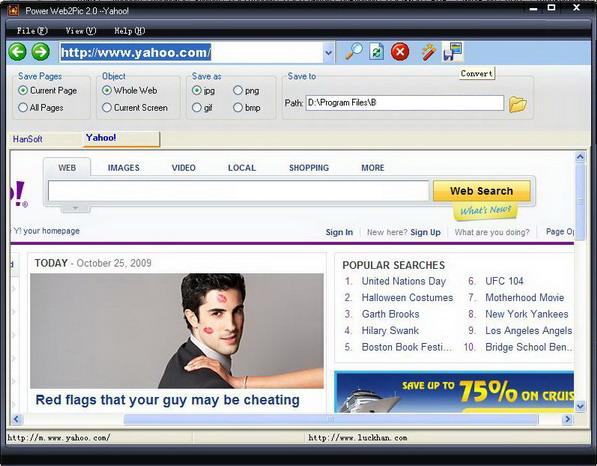Switch to the Yahoo! tab
The height and width of the screenshot is (466, 597).
(121, 138)
